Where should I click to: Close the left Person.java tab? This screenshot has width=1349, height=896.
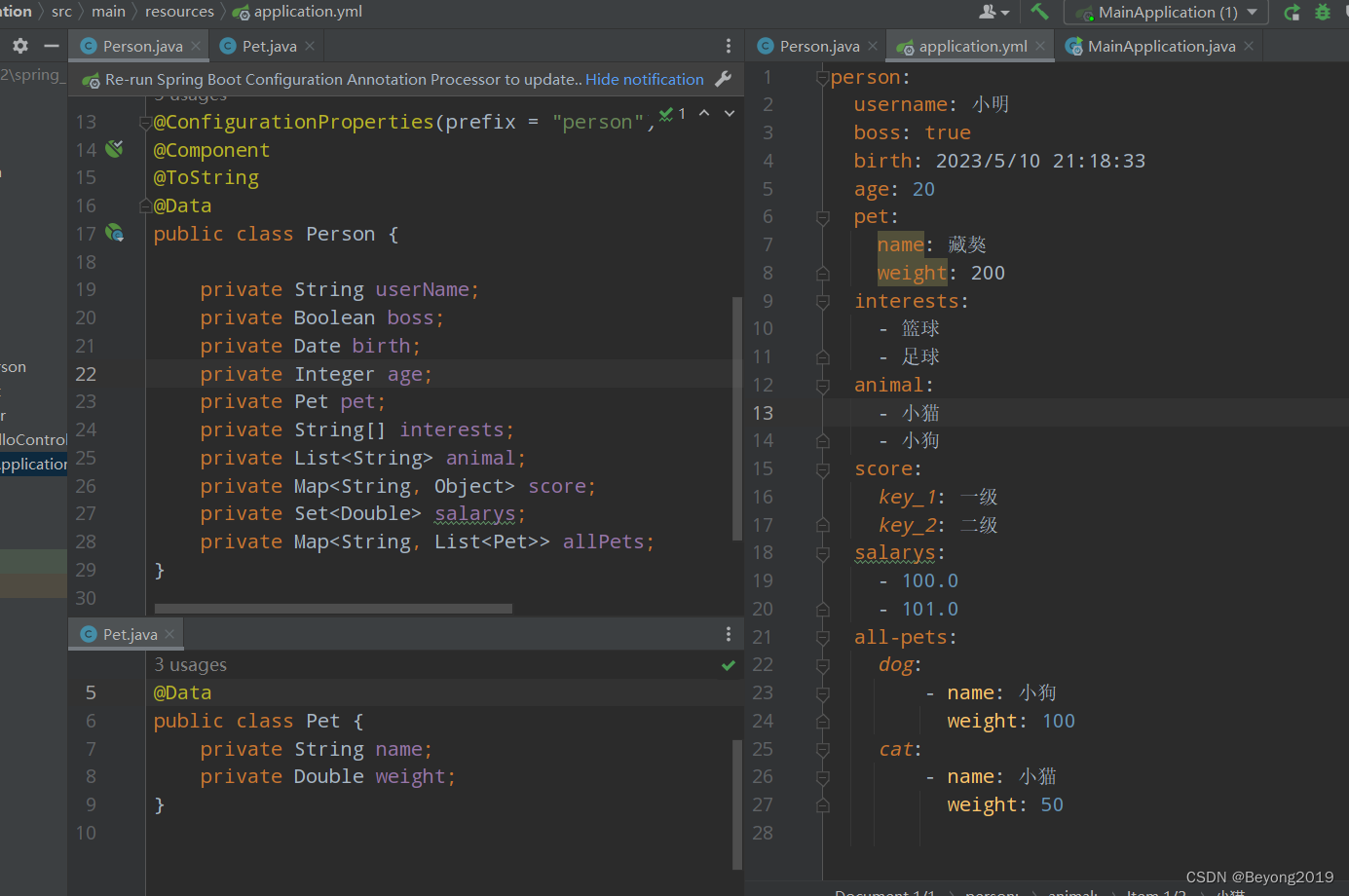196,46
